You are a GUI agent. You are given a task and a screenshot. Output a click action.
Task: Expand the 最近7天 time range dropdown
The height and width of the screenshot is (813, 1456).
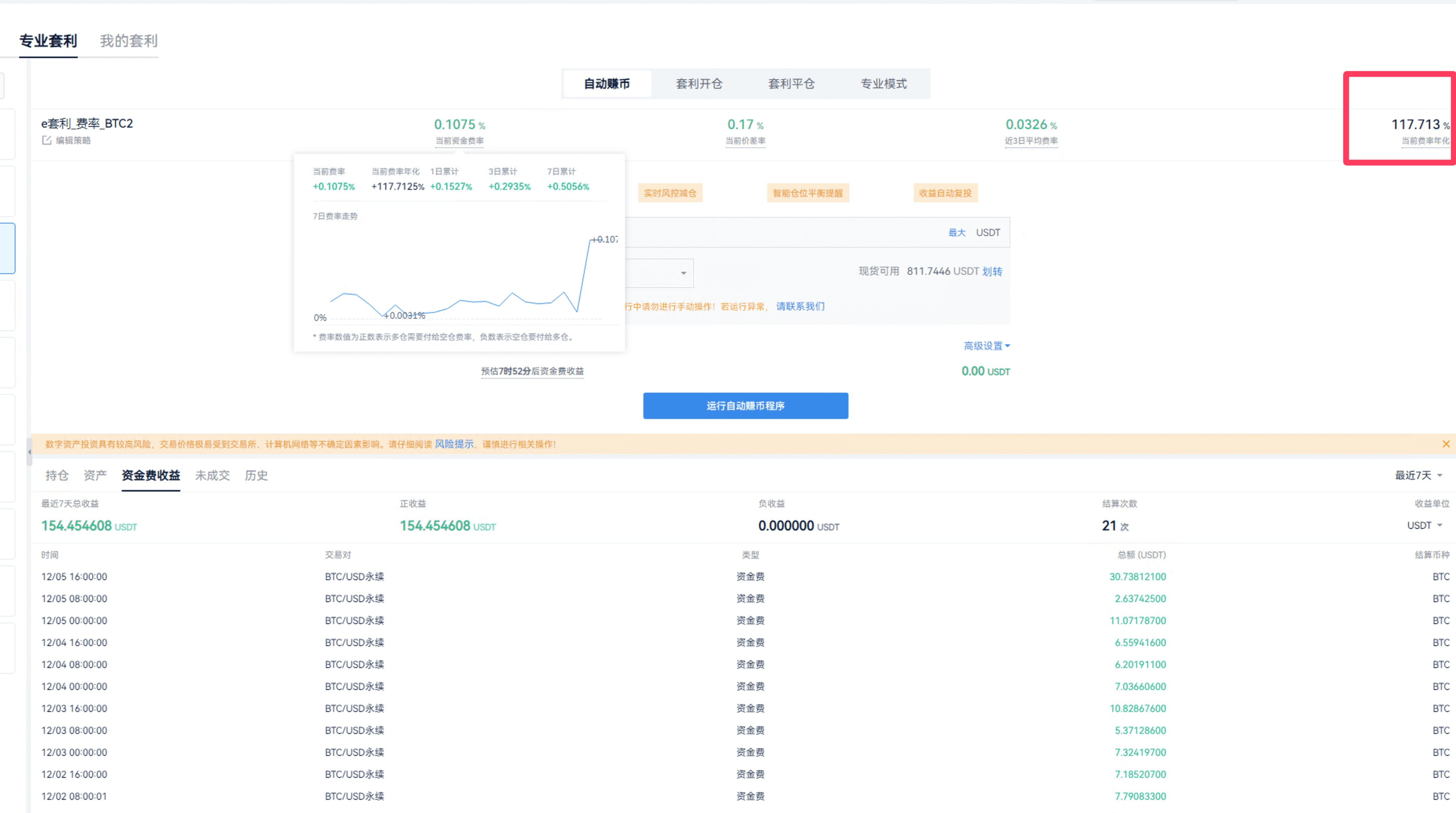pyautogui.click(x=1418, y=475)
